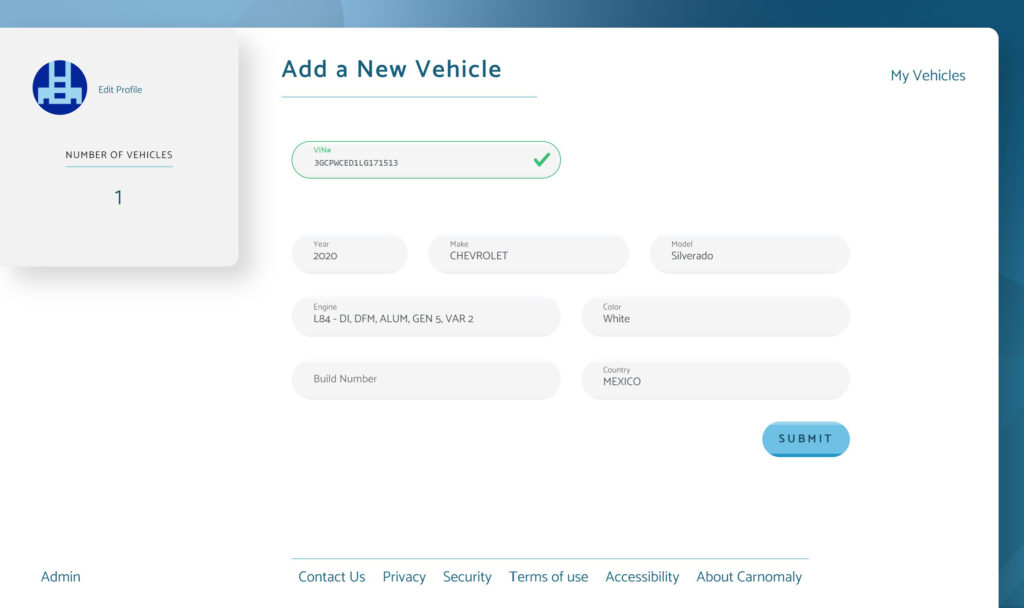The width and height of the screenshot is (1024, 608).
Task: Click the Year field showing 2020
Action: point(349,254)
